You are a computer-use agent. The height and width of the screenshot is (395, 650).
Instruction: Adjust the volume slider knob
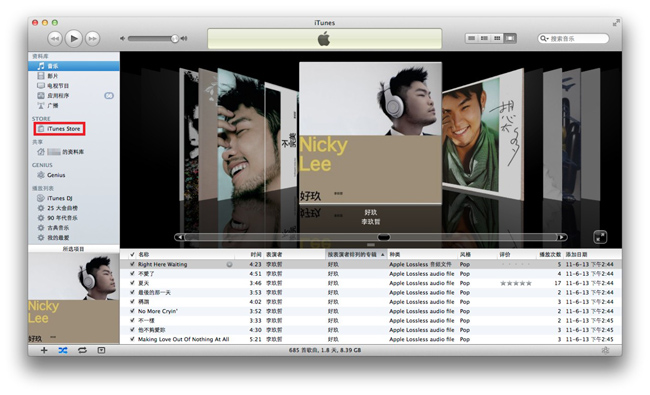pos(175,39)
